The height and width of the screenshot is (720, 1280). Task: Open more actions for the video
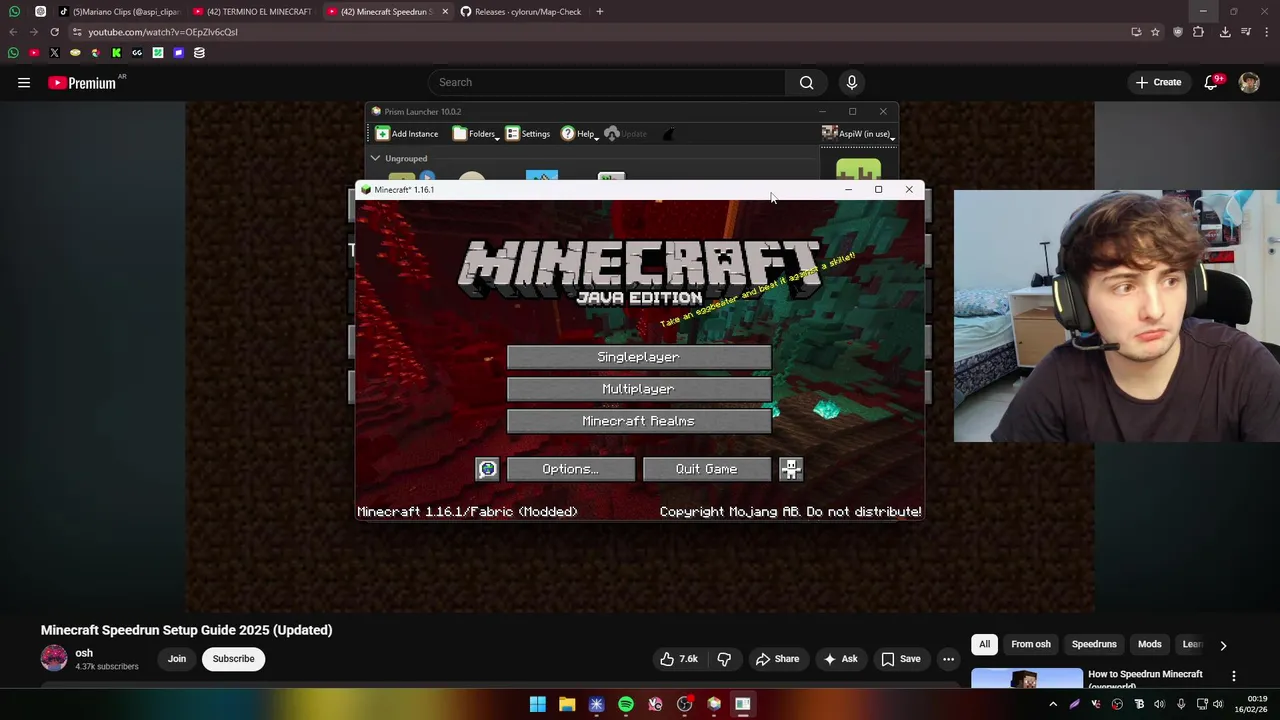[x=948, y=659]
